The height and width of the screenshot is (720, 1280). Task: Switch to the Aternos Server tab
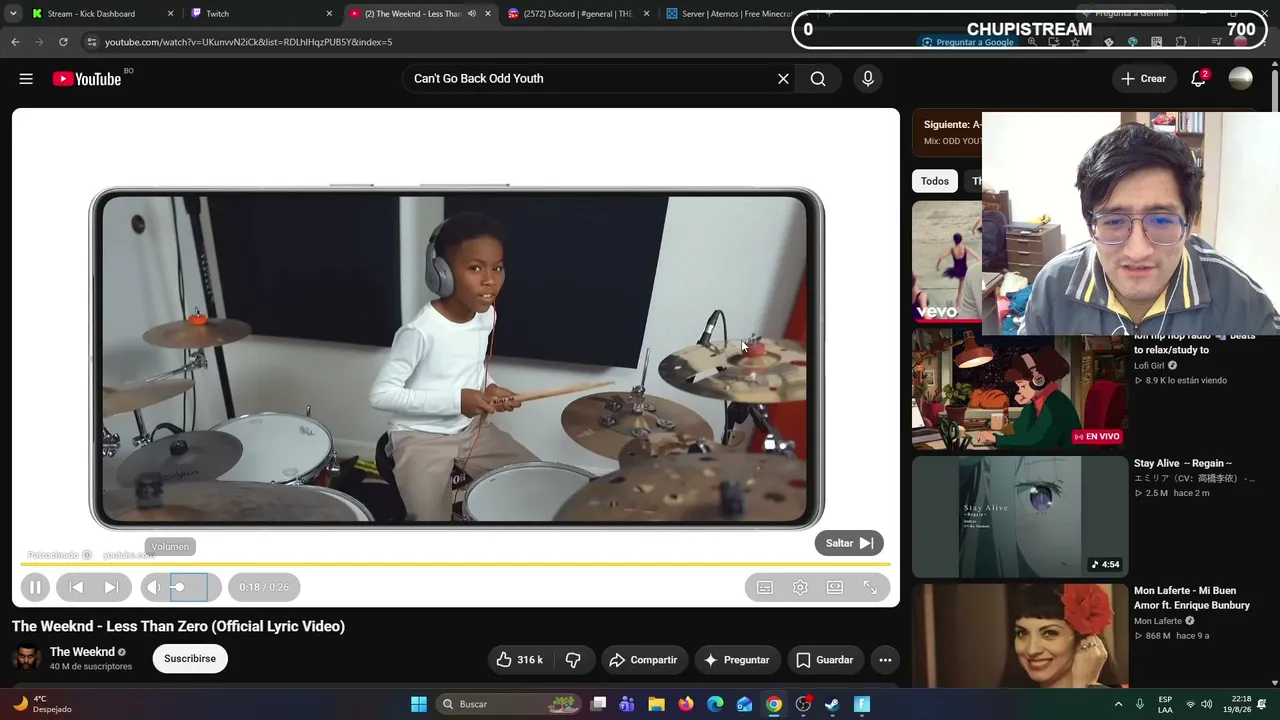pyautogui.click(x=735, y=14)
